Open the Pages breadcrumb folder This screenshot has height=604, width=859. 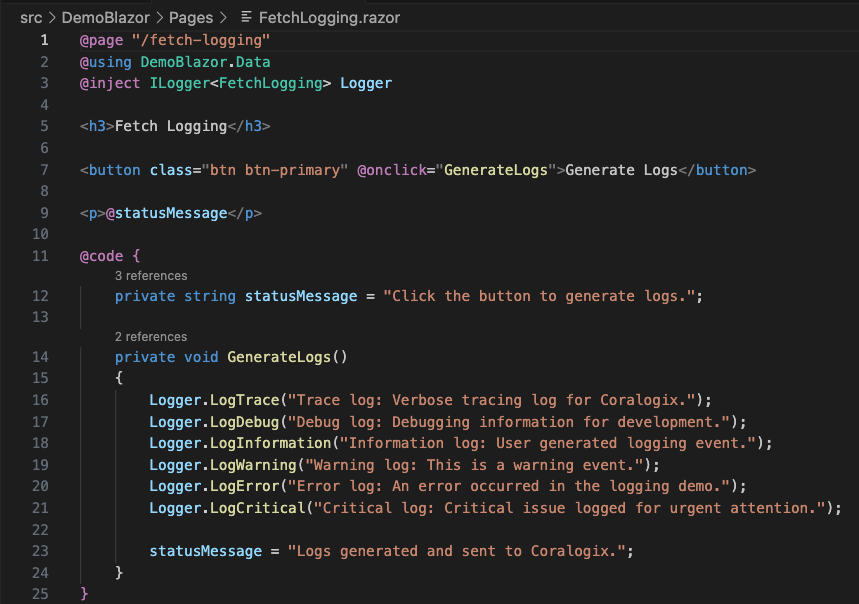pos(191,18)
